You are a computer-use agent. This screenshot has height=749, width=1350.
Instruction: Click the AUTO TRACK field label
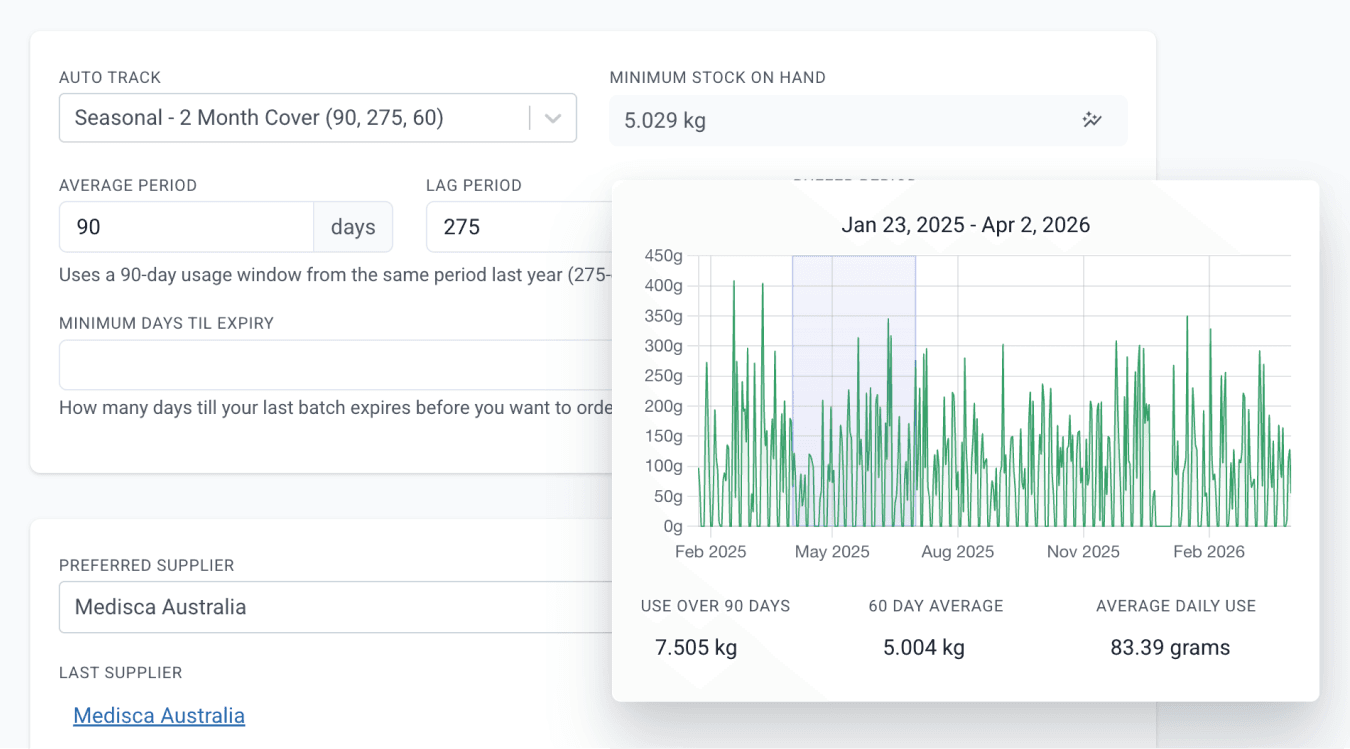pos(110,78)
